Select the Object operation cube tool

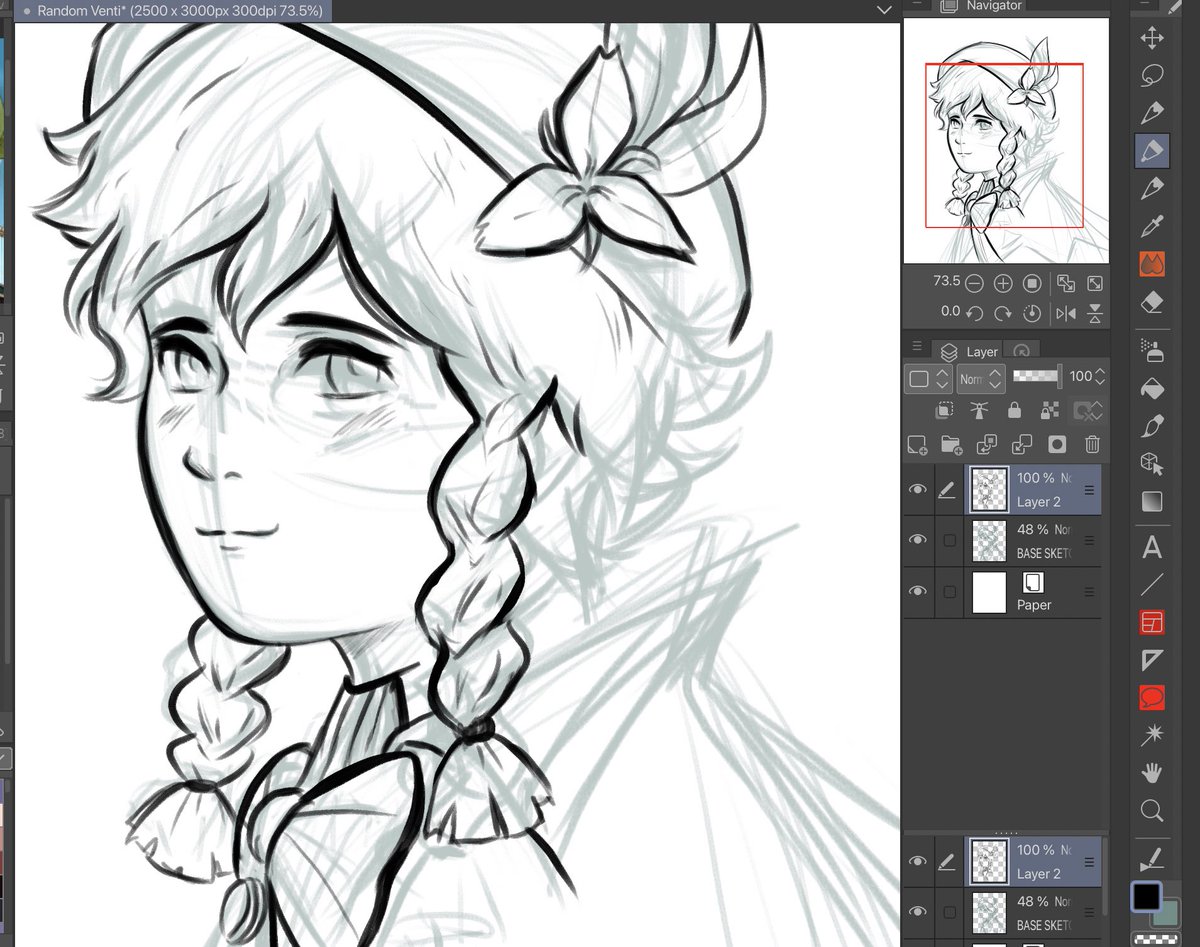pyautogui.click(x=1152, y=463)
